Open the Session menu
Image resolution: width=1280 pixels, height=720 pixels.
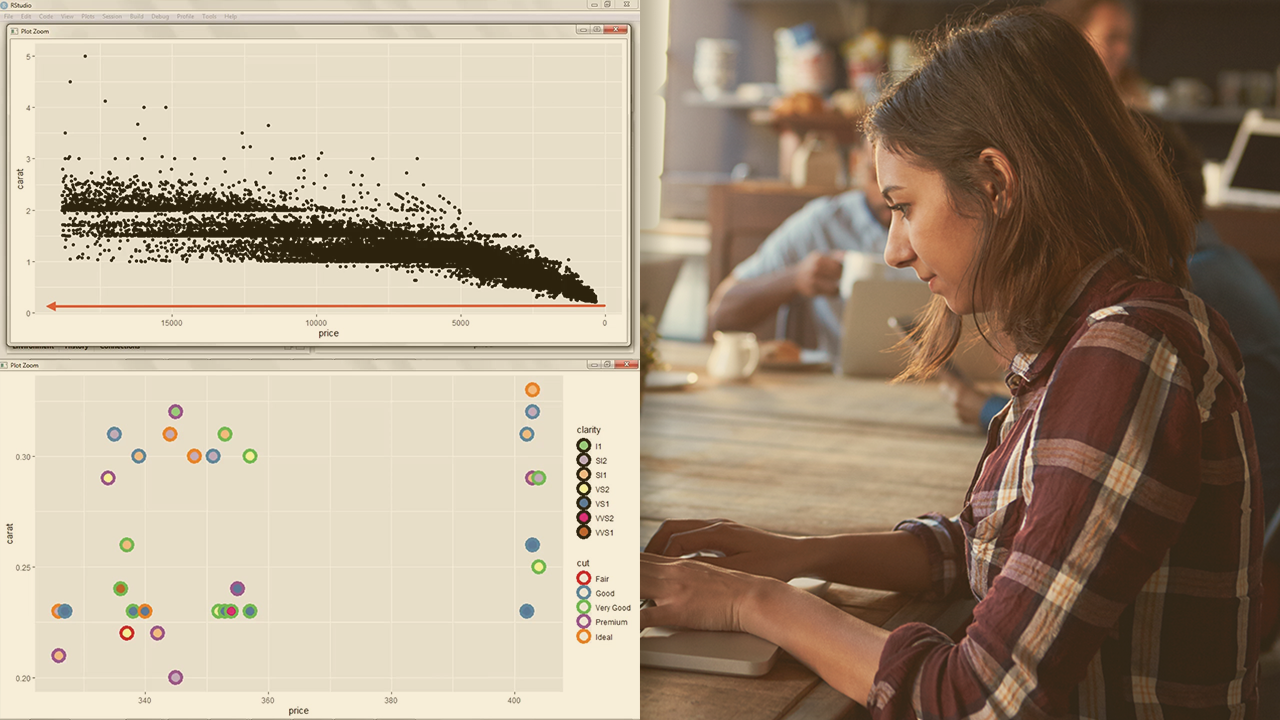point(112,17)
